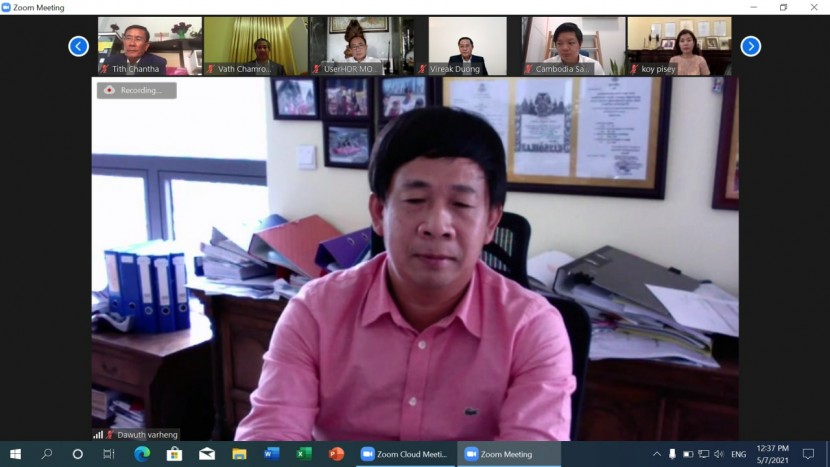Select koy pisey's video thumbnail
The width and height of the screenshot is (830, 467).
click(x=679, y=46)
